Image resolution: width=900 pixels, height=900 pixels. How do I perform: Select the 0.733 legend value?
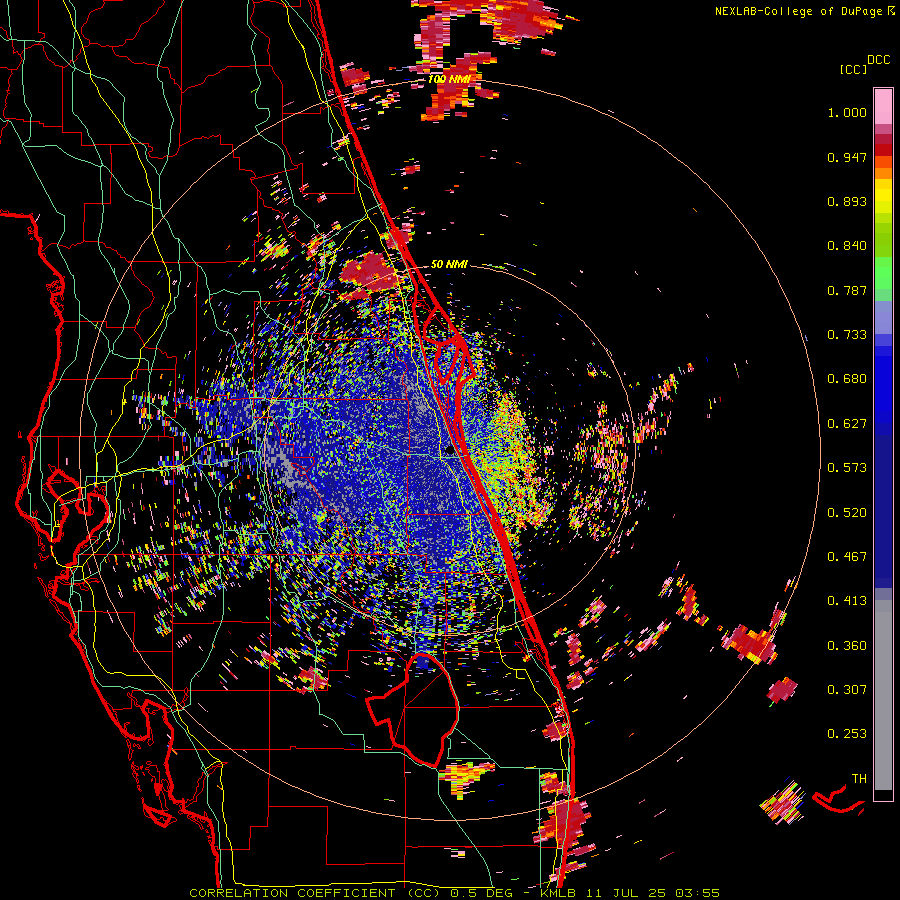tap(847, 335)
